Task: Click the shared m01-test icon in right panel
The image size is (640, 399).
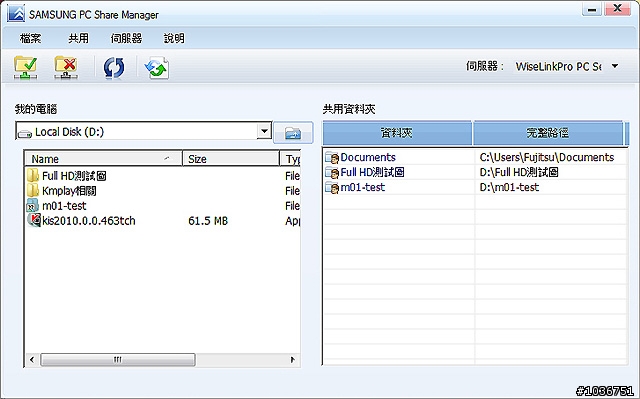Action: click(332, 188)
